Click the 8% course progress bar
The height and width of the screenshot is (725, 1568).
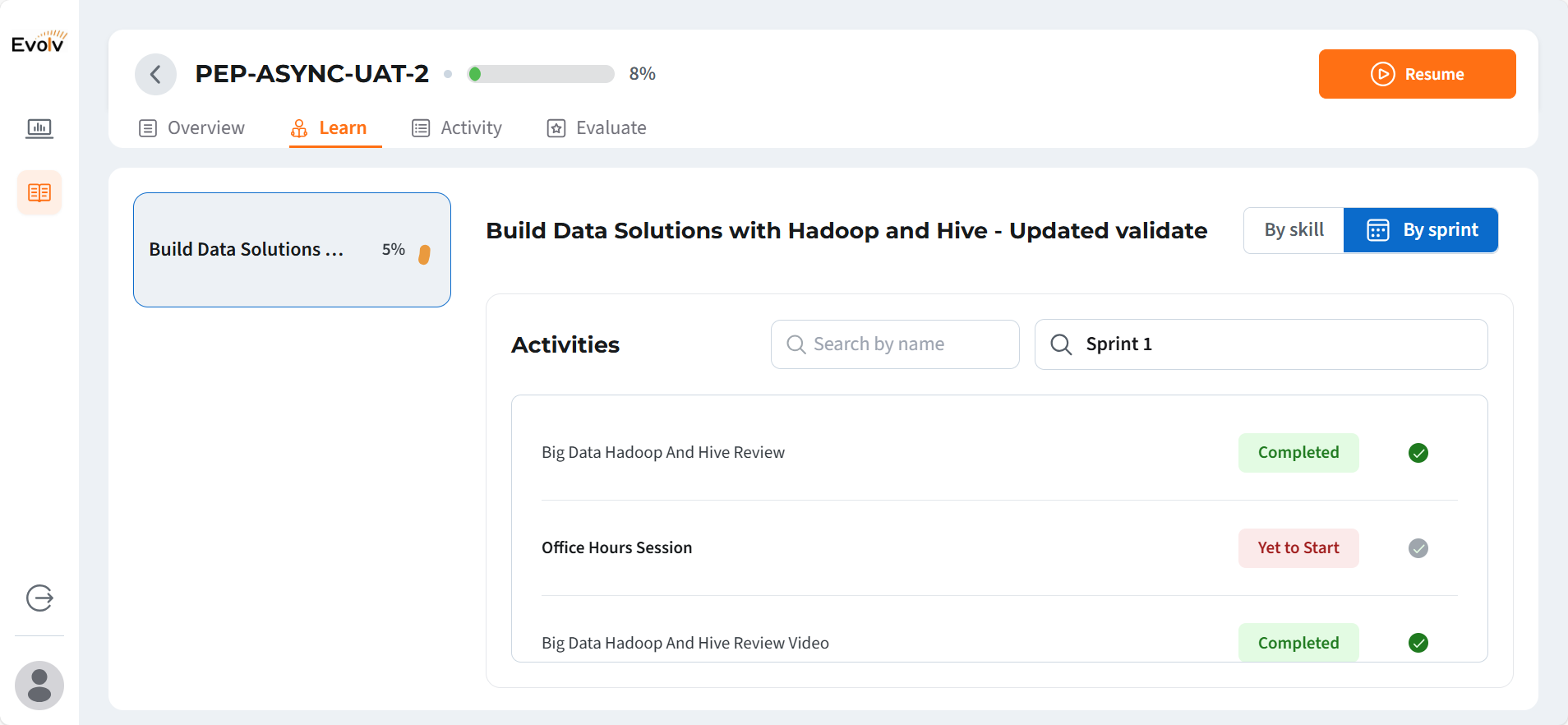(541, 74)
